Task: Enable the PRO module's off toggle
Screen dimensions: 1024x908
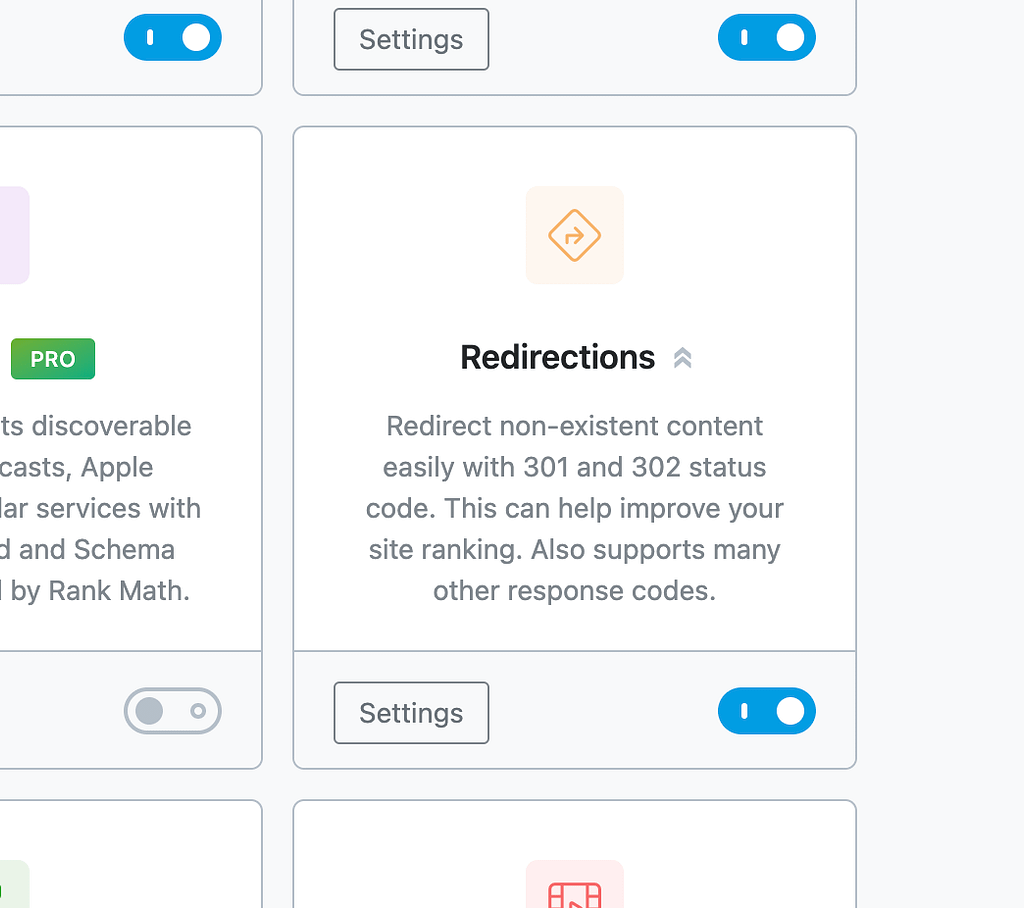Action: click(172, 711)
